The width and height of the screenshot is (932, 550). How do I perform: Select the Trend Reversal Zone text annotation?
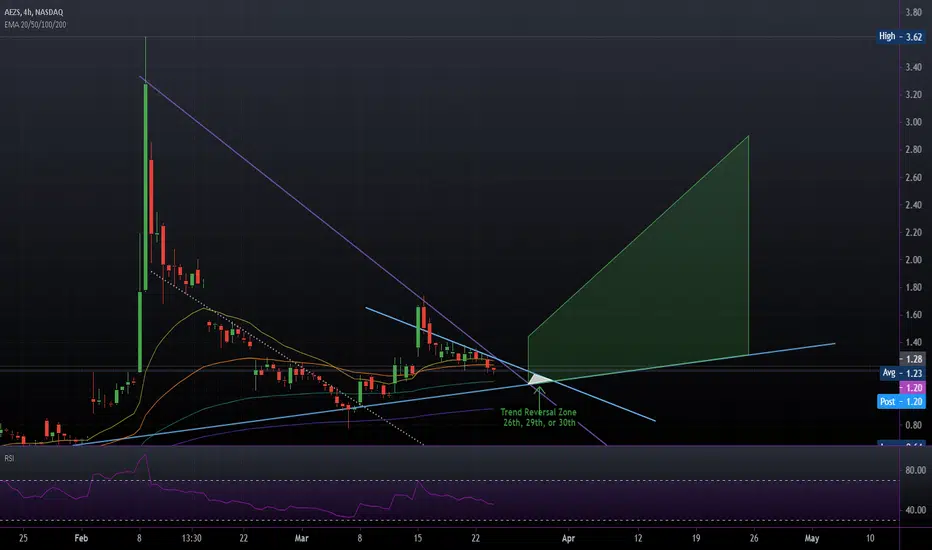(x=539, y=417)
